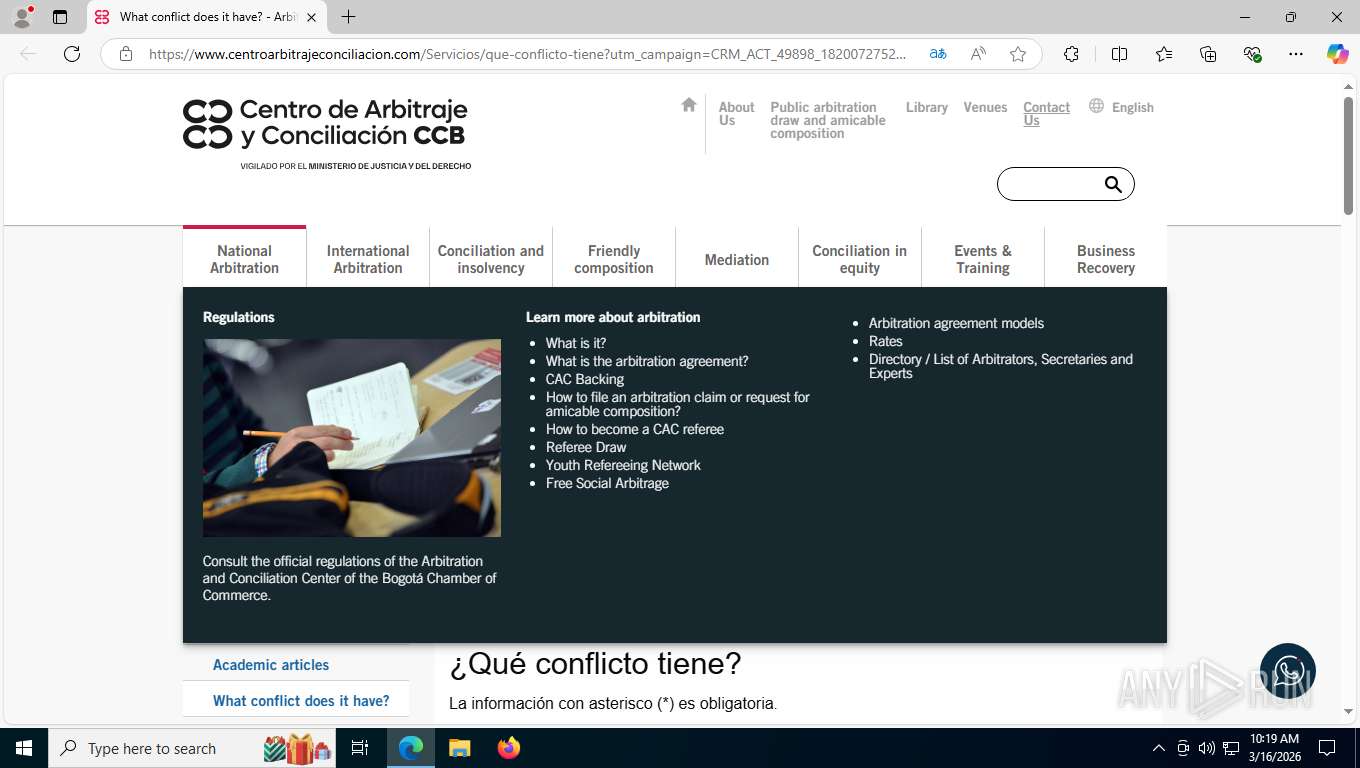Click the home icon in top navigation
This screenshot has width=1360, height=768.
(x=688, y=104)
